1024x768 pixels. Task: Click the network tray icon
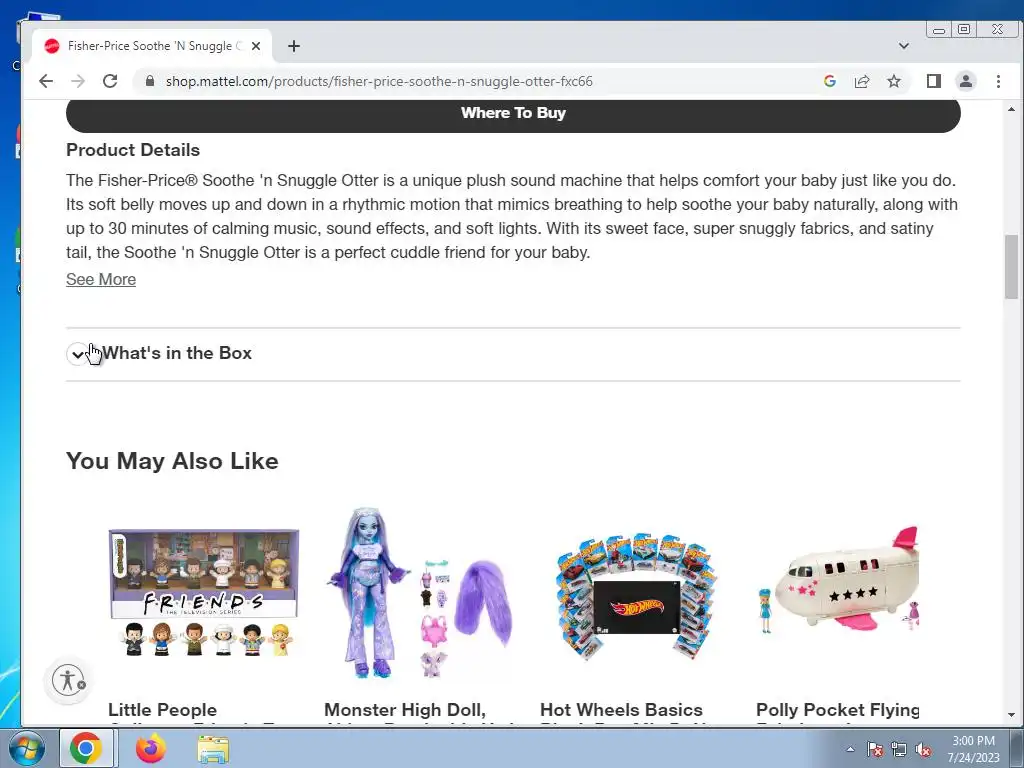(899, 749)
